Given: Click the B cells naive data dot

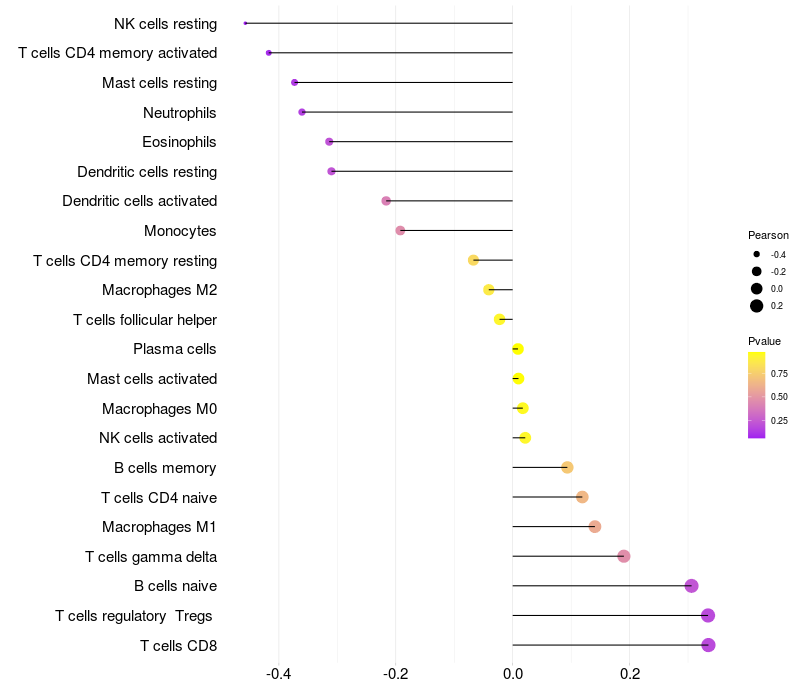Looking at the screenshot, I should [691, 586].
